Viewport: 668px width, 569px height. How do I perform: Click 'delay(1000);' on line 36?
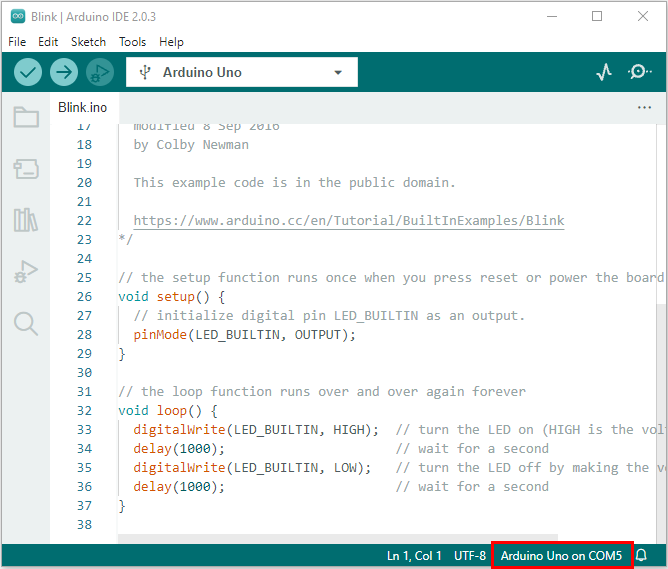179,487
